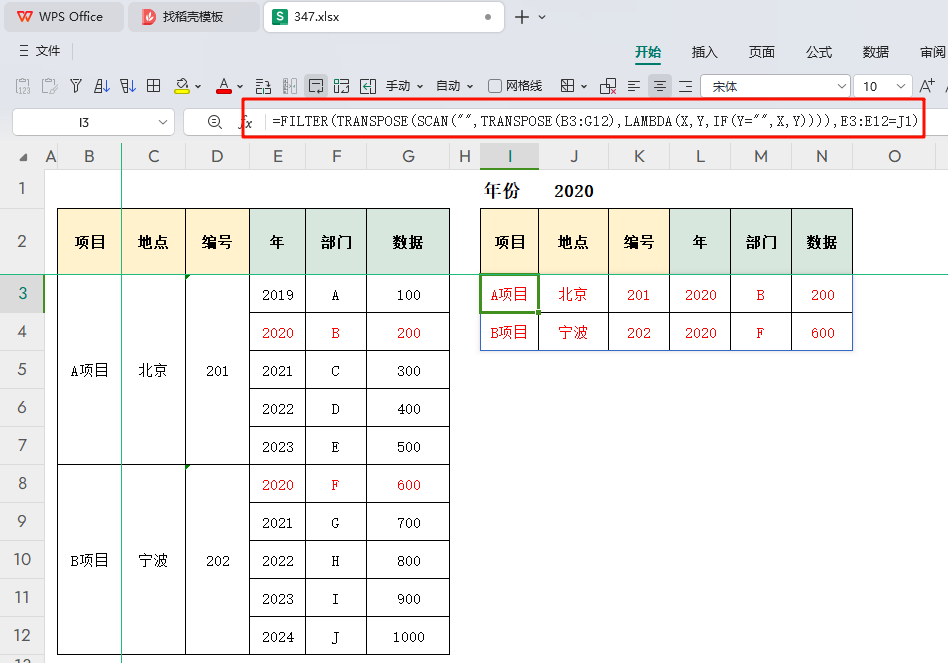Image resolution: width=948 pixels, height=663 pixels.
Task: Select row 5 header
Action: [22, 369]
